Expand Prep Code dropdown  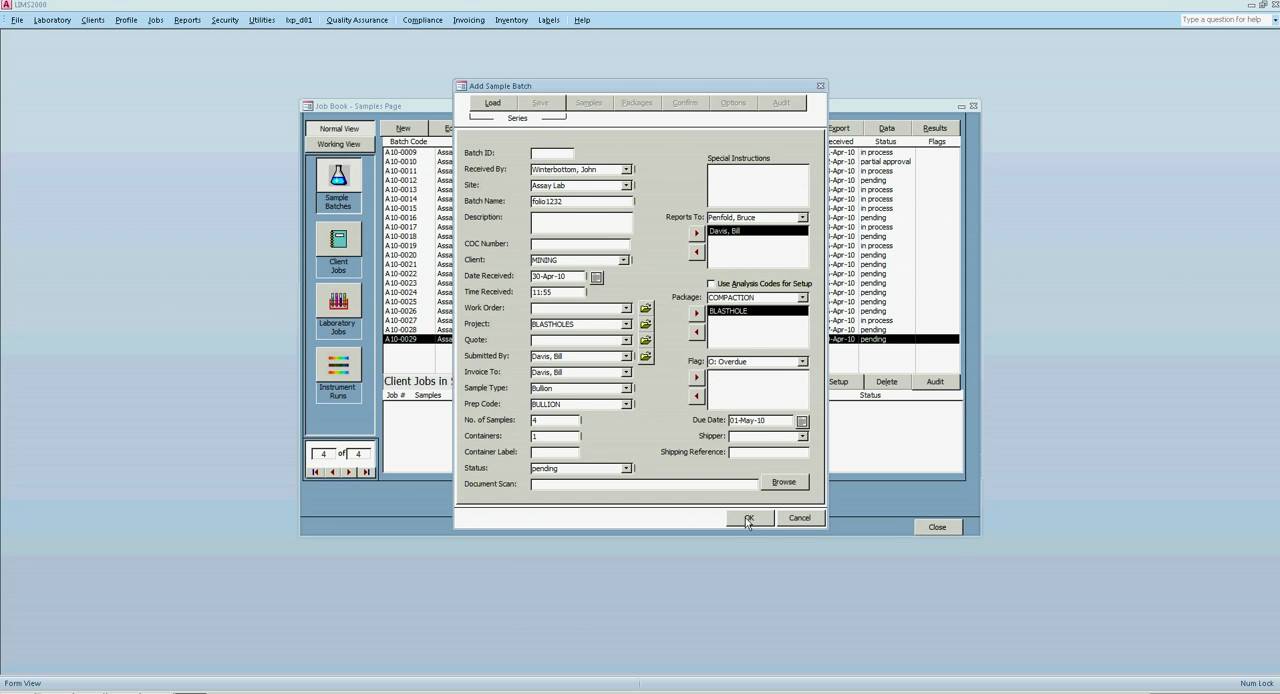tap(626, 404)
